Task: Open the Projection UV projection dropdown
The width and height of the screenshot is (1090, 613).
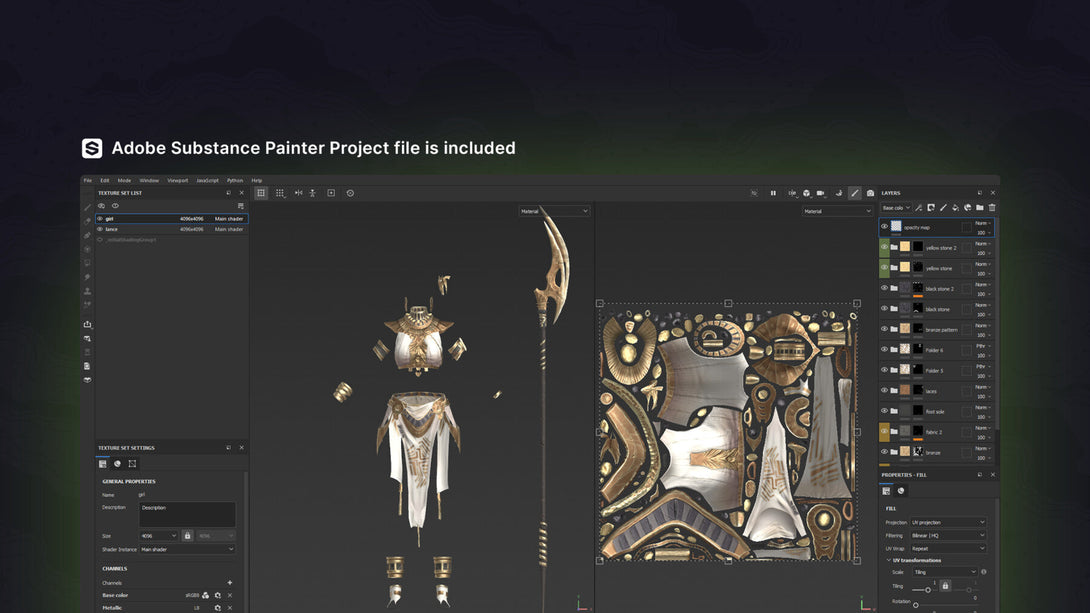Action: (948, 523)
